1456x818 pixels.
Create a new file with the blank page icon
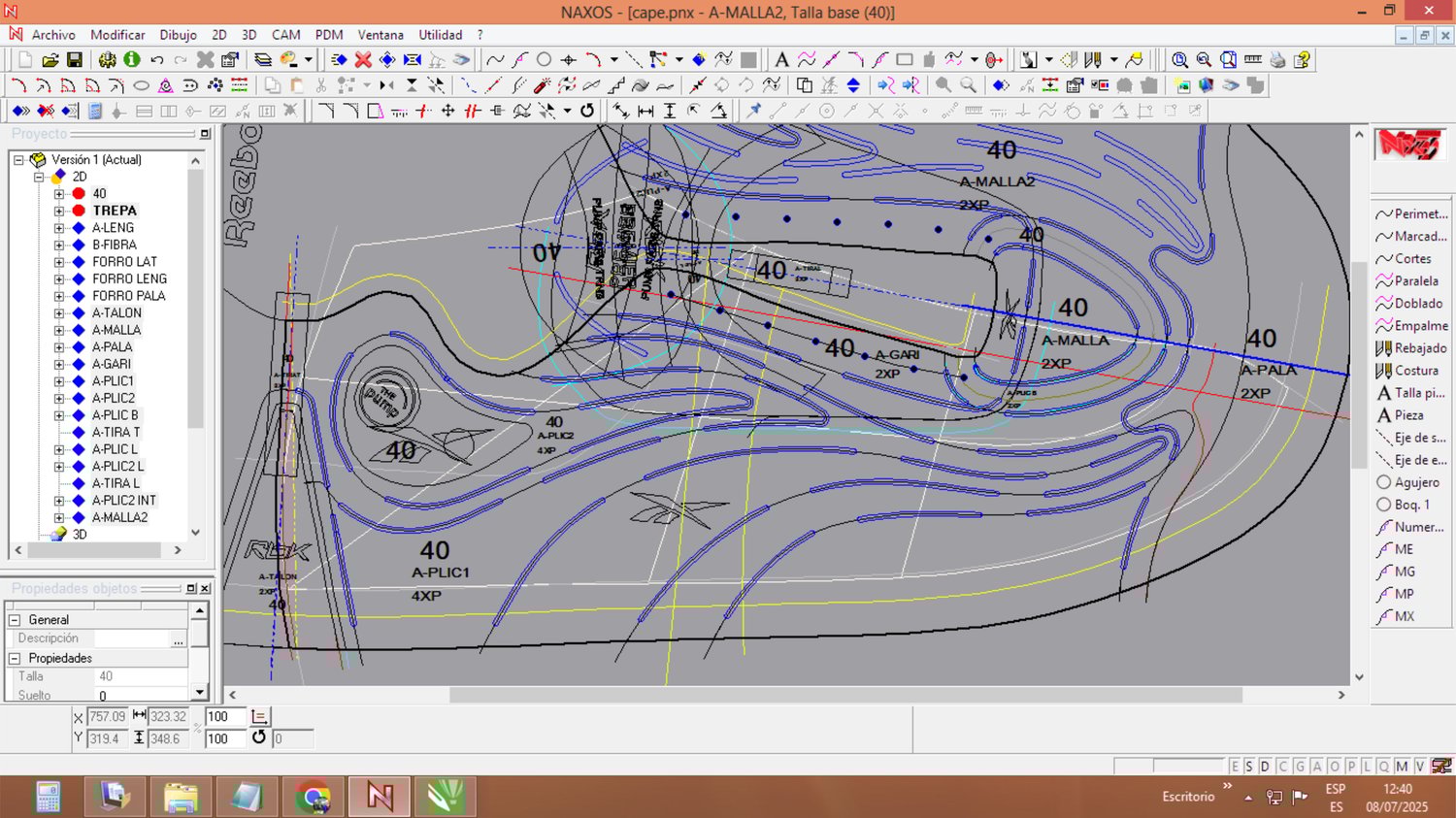pos(26,60)
